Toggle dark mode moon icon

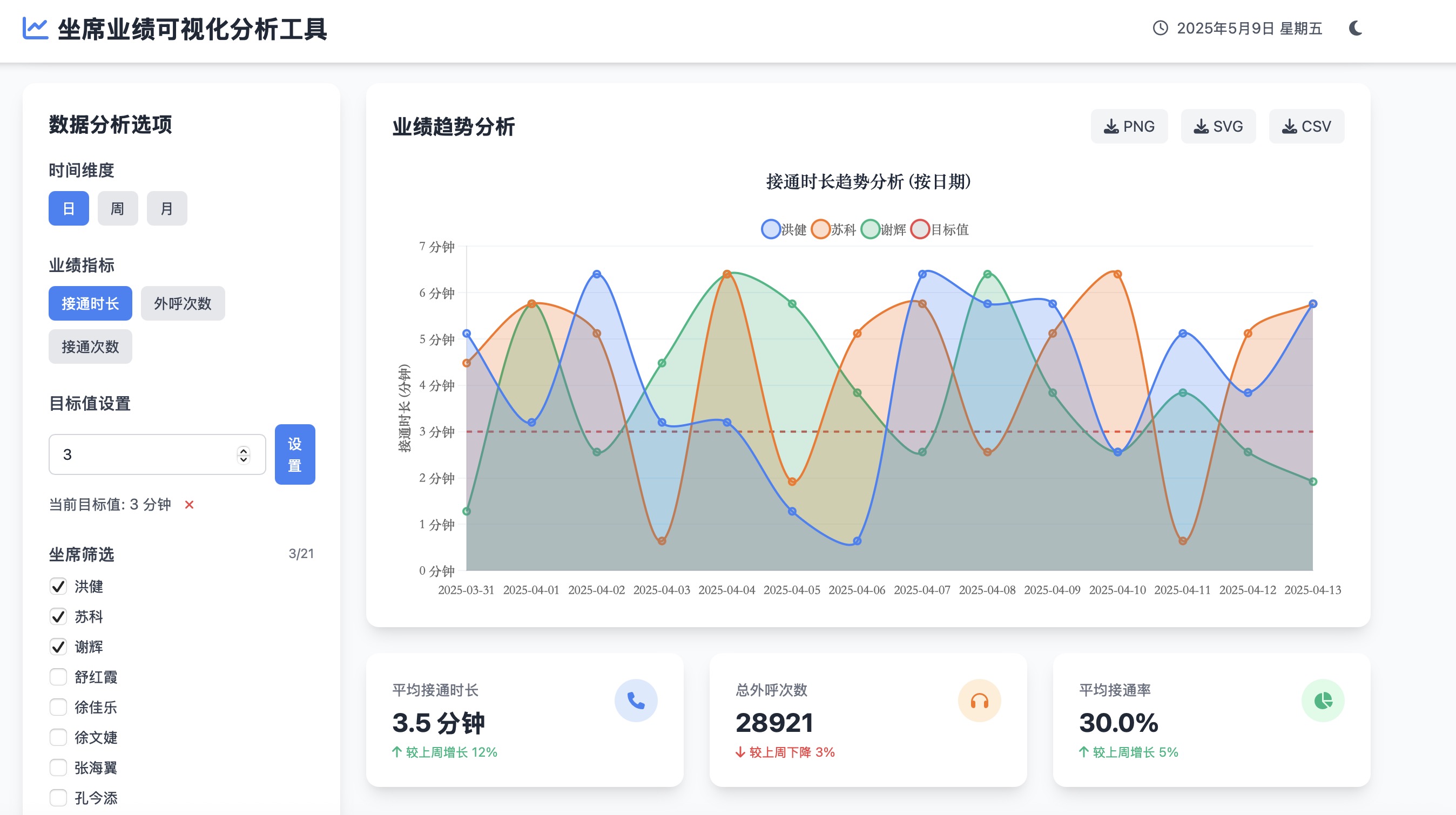(x=1356, y=28)
